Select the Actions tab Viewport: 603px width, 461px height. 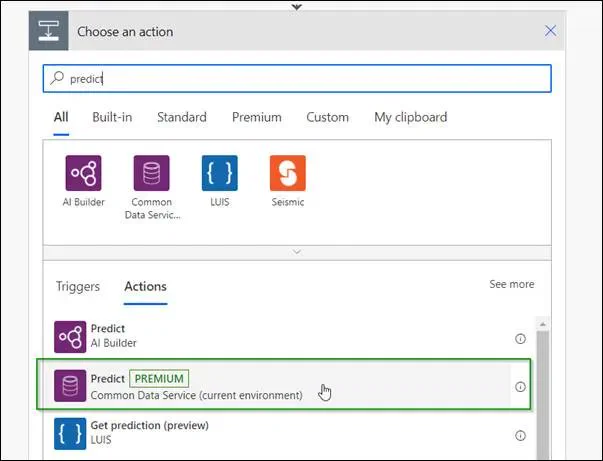point(145,286)
